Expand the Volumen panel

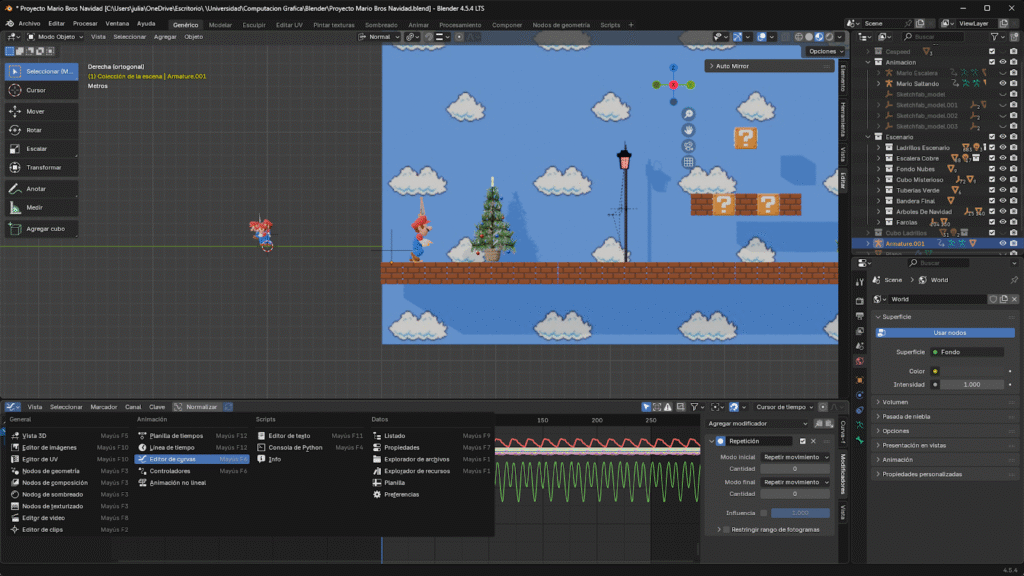pos(896,402)
